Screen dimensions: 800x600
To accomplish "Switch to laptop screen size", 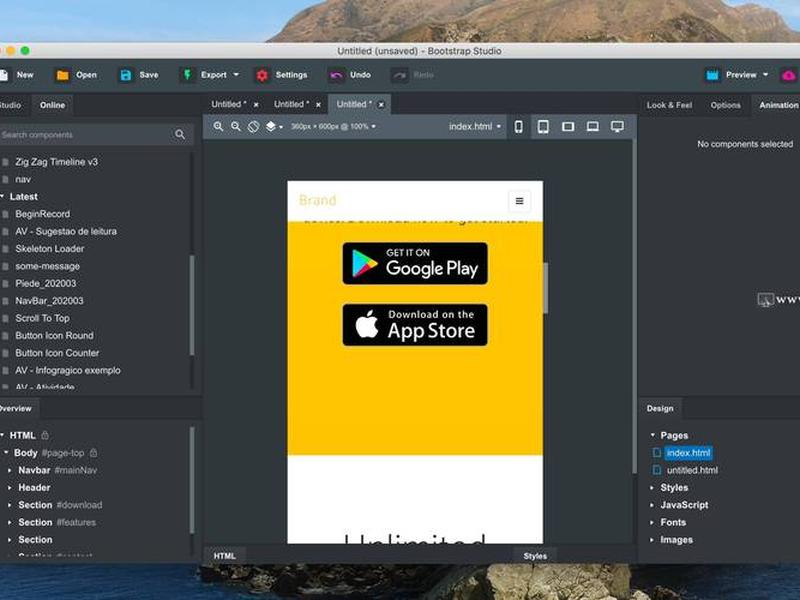I will coord(592,127).
